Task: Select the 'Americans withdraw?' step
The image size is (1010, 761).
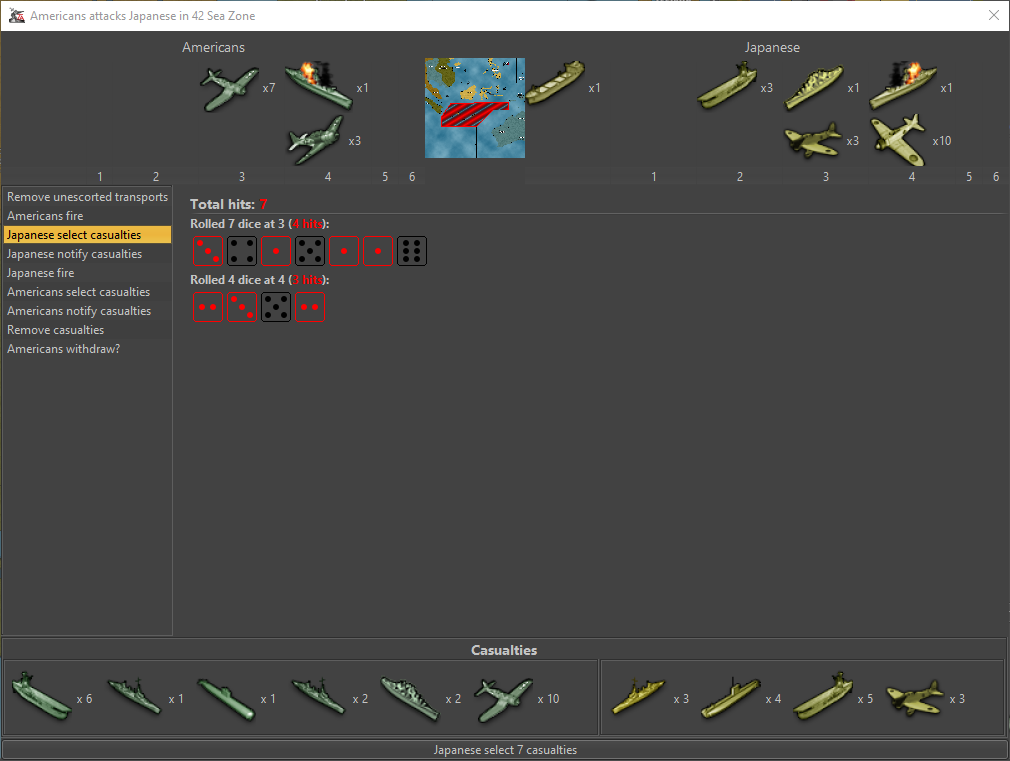Action: pos(88,349)
